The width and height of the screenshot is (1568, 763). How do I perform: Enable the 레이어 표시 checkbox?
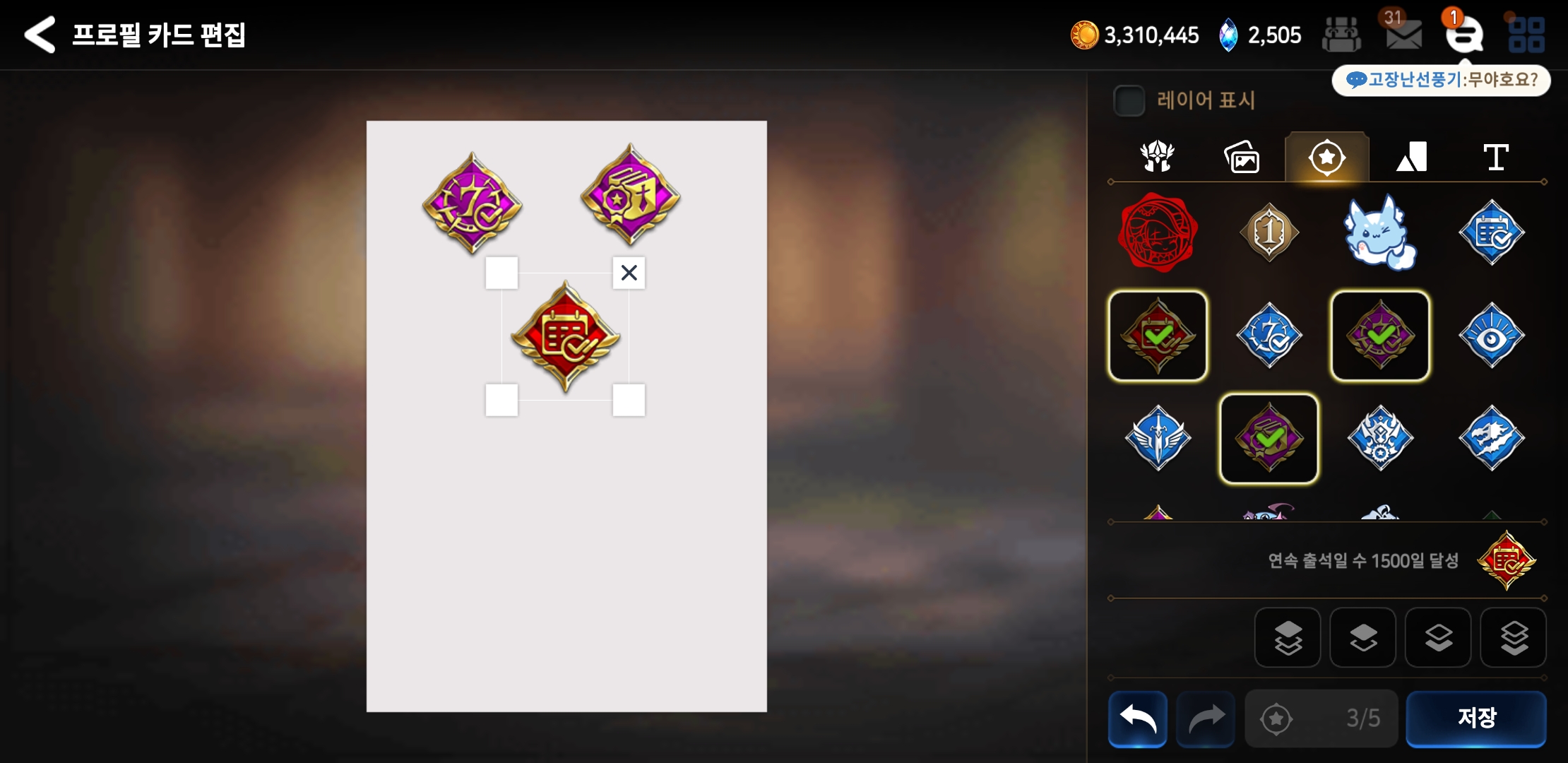1129,100
